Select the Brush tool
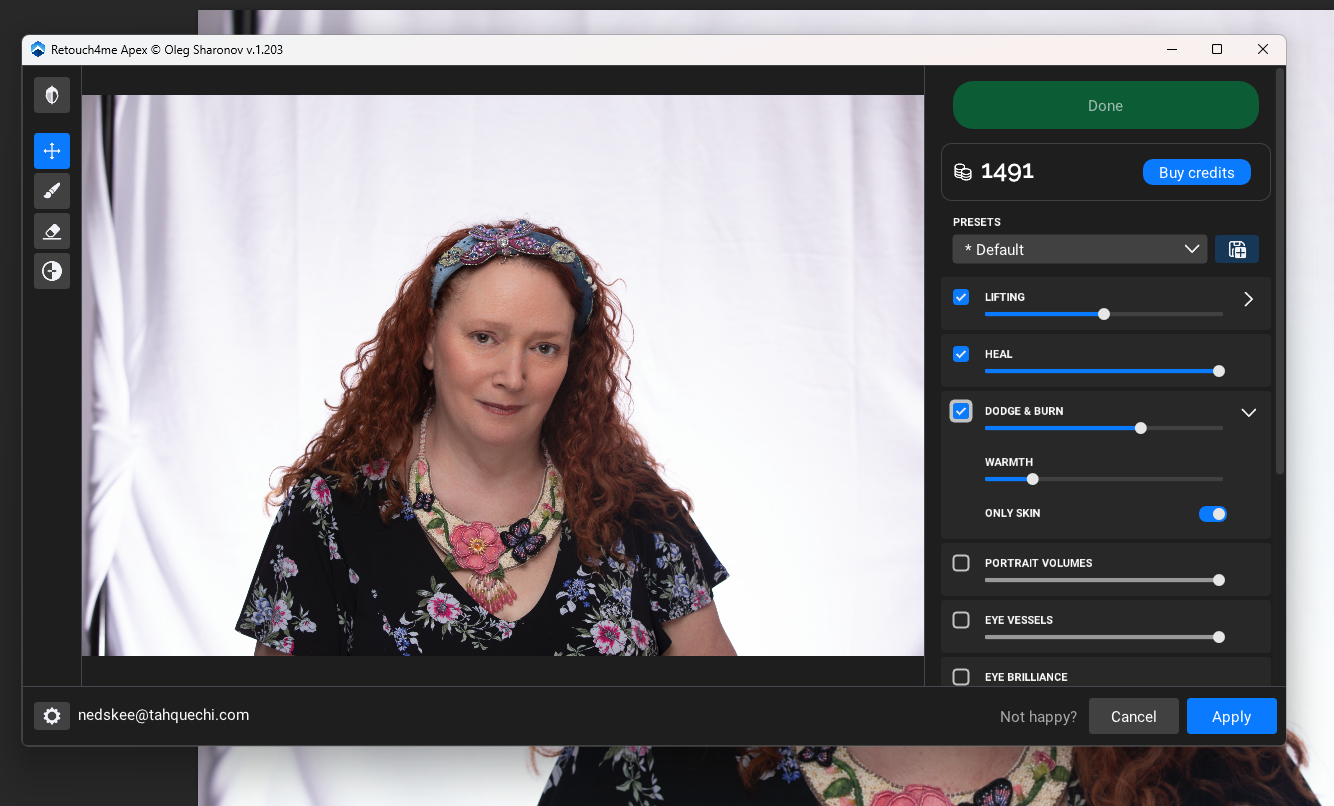The image size is (1334, 806). (x=52, y=191)
